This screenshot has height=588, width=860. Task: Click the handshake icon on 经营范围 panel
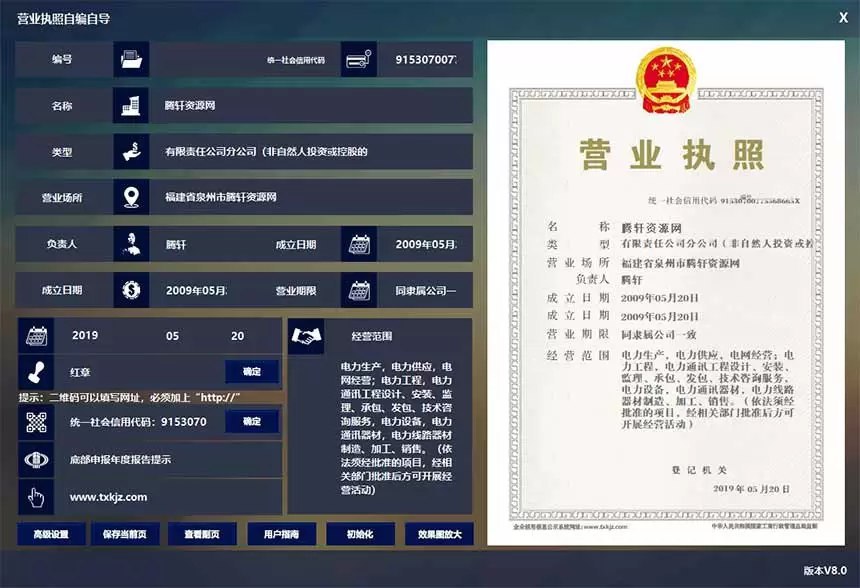click(x=306, y=336)
